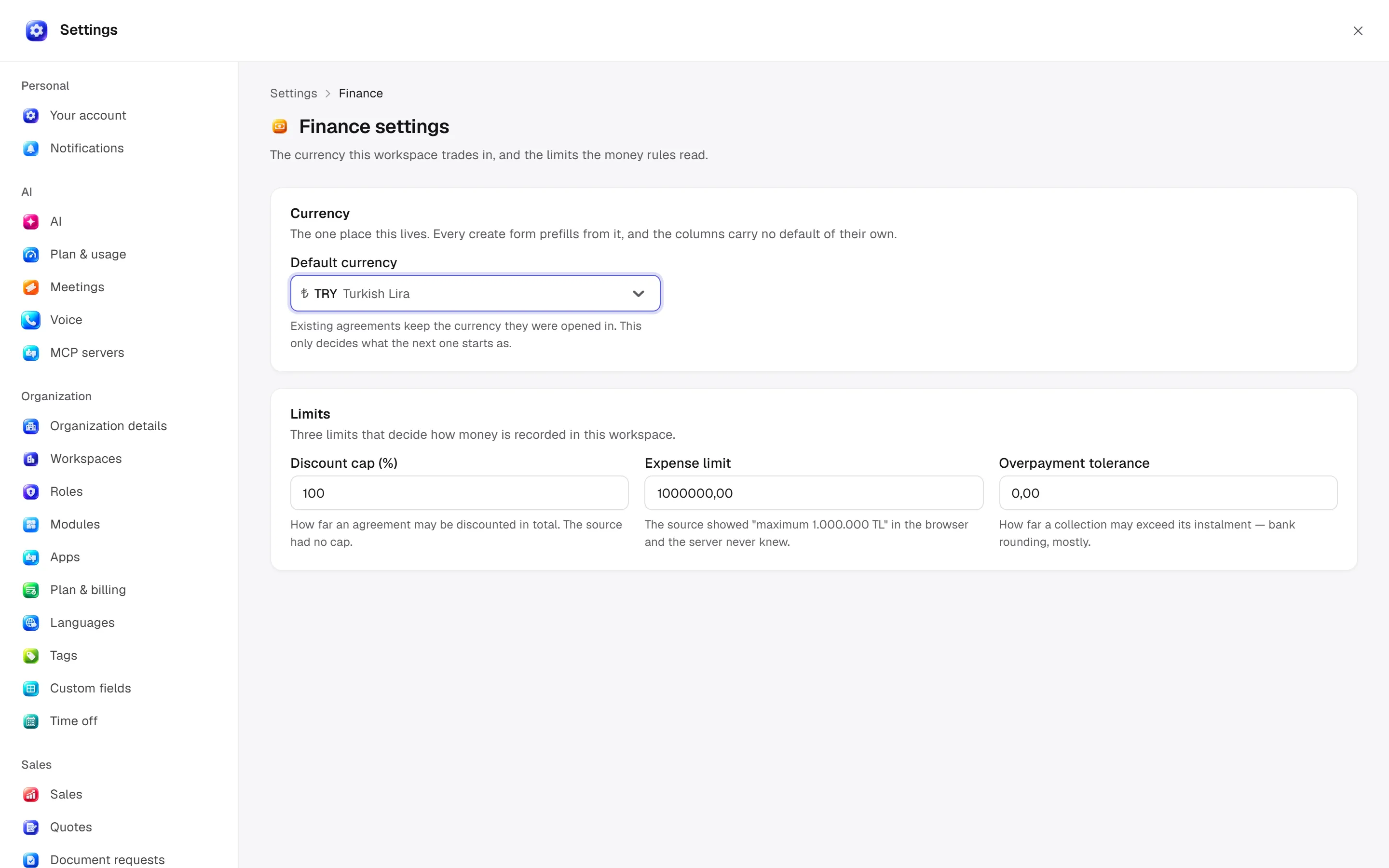The image size is (1389, 868).
Task: Click the pink AI sparkle icon
Action: pyautogui.click(x=31, y=222)
